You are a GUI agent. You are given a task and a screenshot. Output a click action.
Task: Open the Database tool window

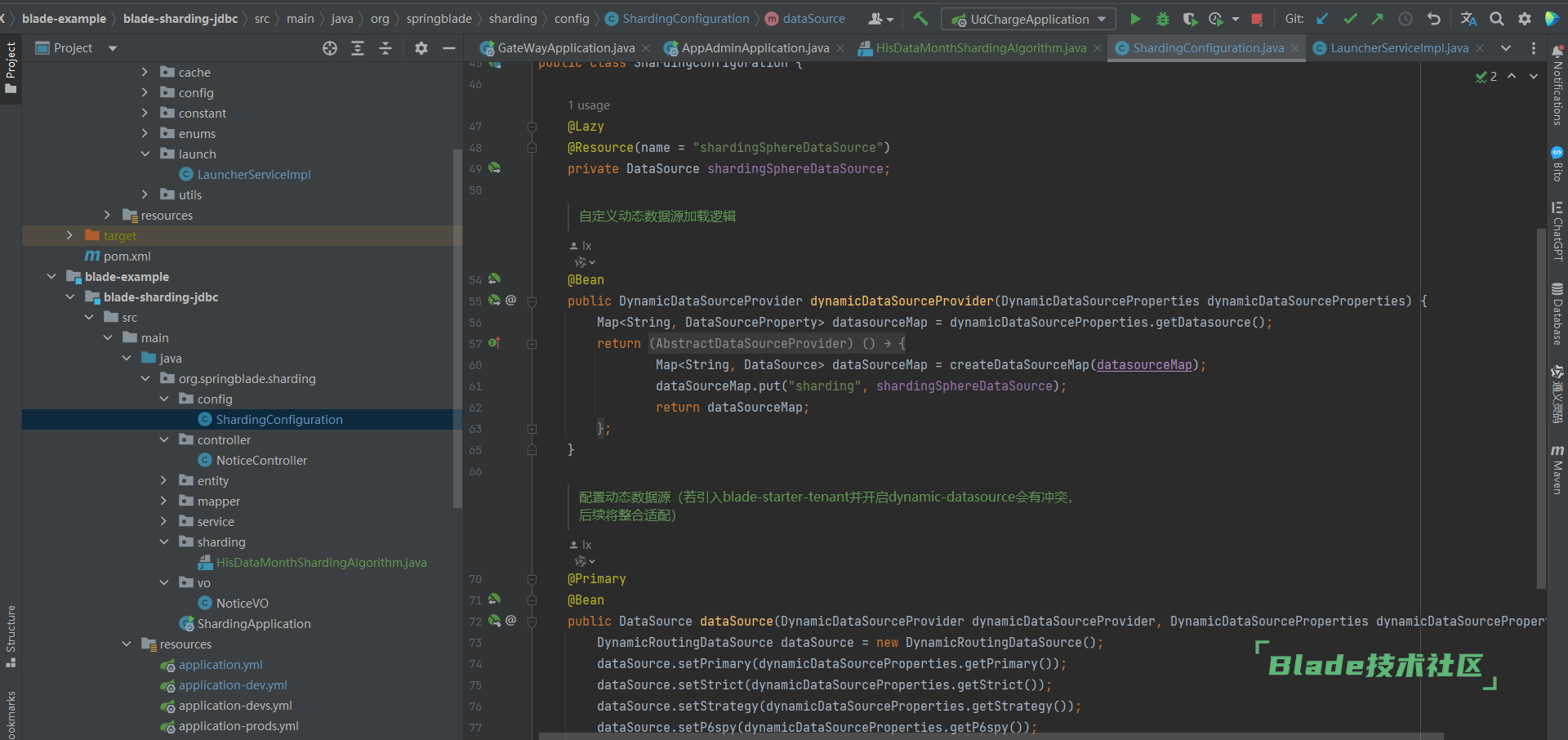coord(1557,314)
